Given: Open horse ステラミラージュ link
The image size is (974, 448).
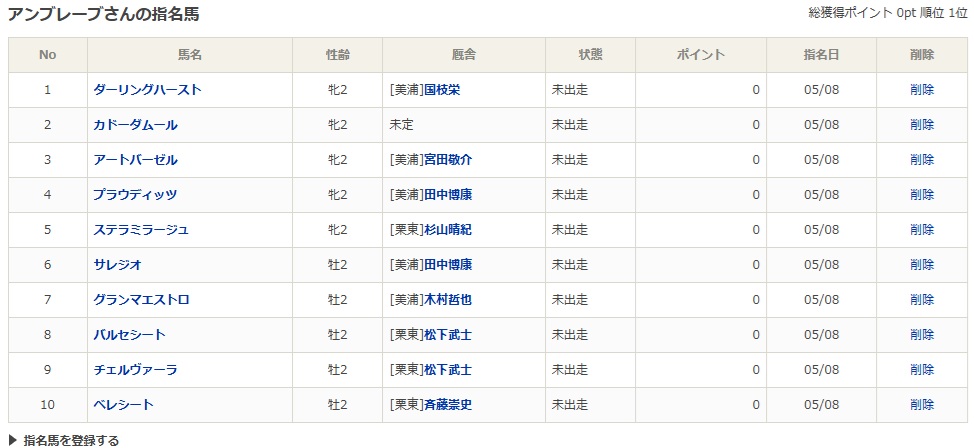Looking at the screenshot, I should (x=141, y=230).
